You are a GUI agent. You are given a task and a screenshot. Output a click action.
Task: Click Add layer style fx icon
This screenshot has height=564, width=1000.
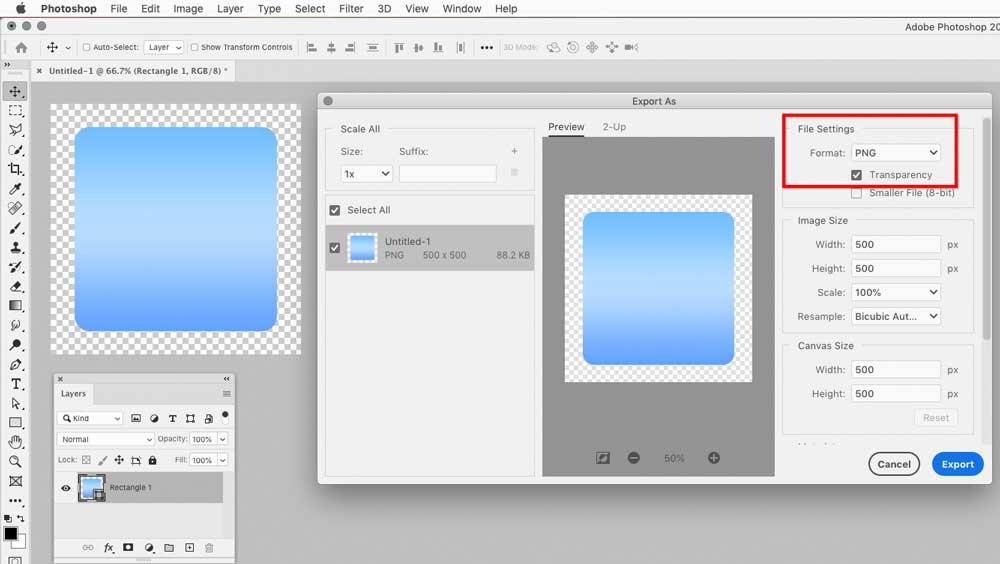[108, 547]
